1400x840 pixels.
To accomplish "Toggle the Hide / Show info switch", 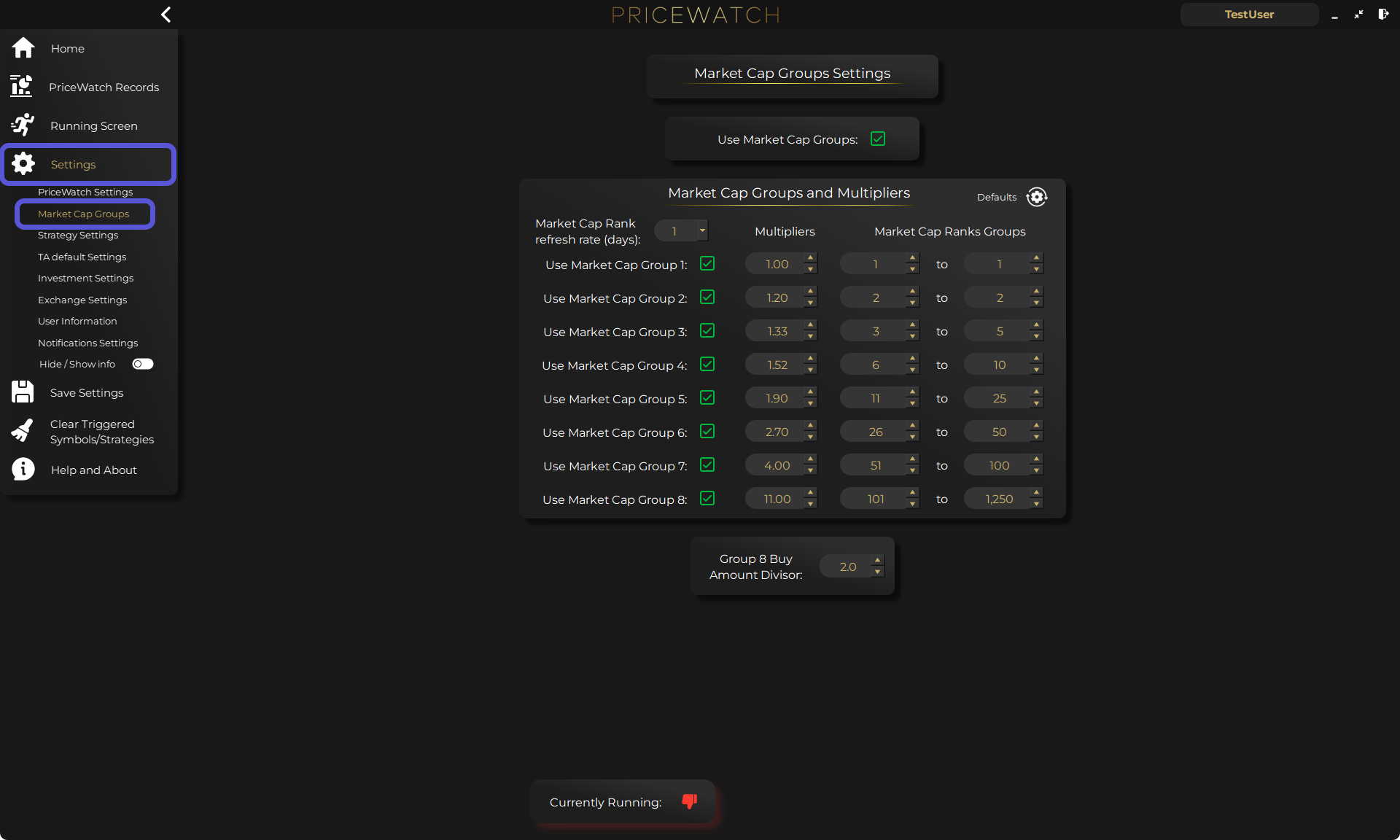I will [143, 364].
